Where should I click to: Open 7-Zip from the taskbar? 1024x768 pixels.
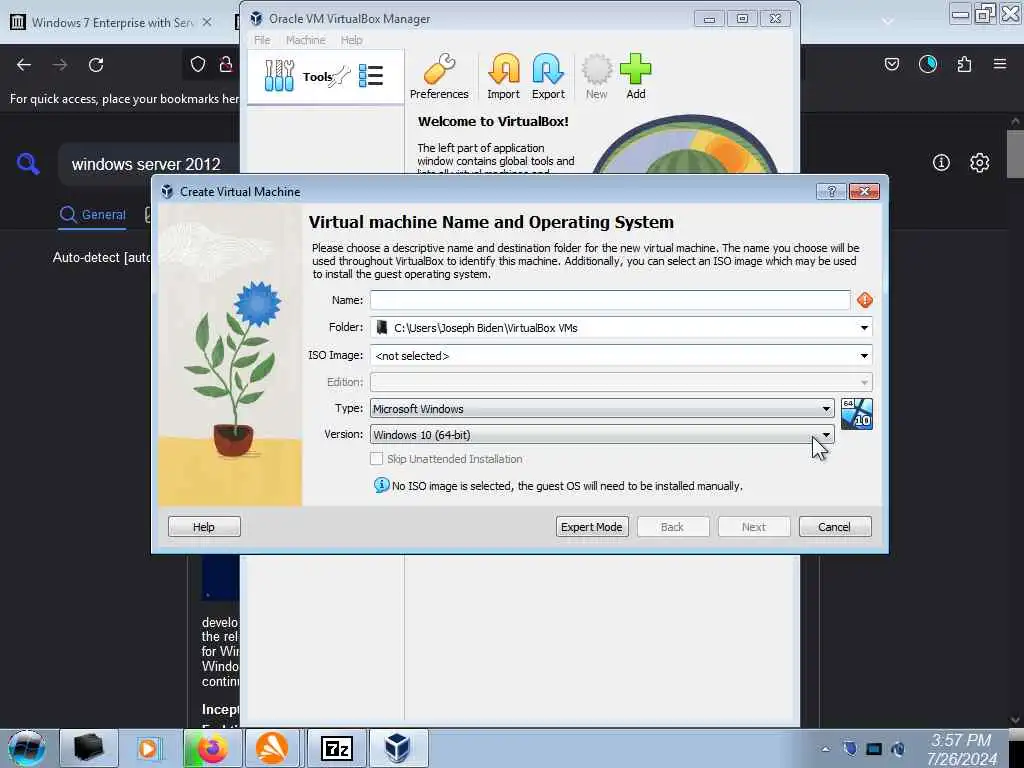coord(337,748)
